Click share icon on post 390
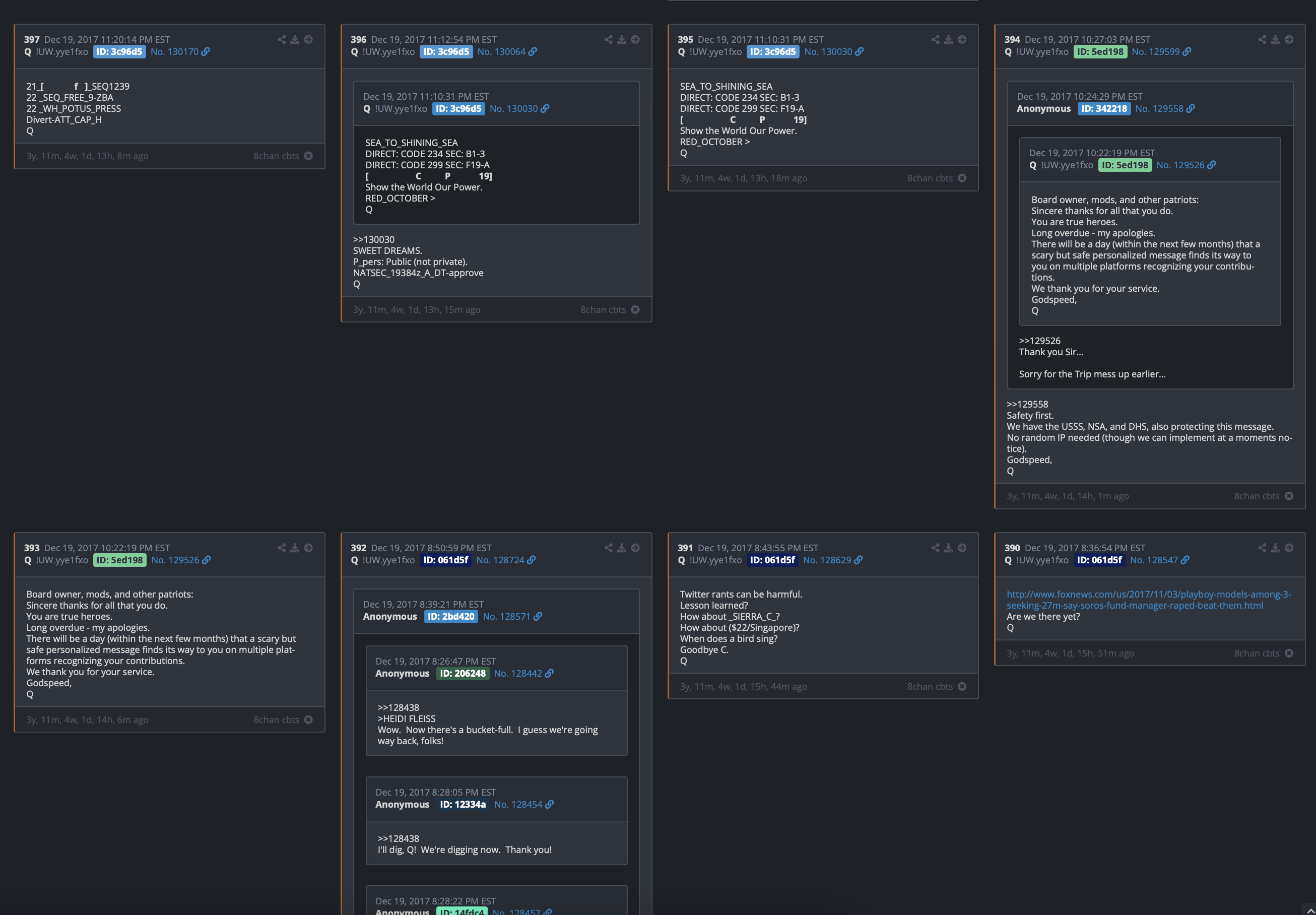Image resolution: width=1316 pixels, height=915 pixels. coord(1262,548)
